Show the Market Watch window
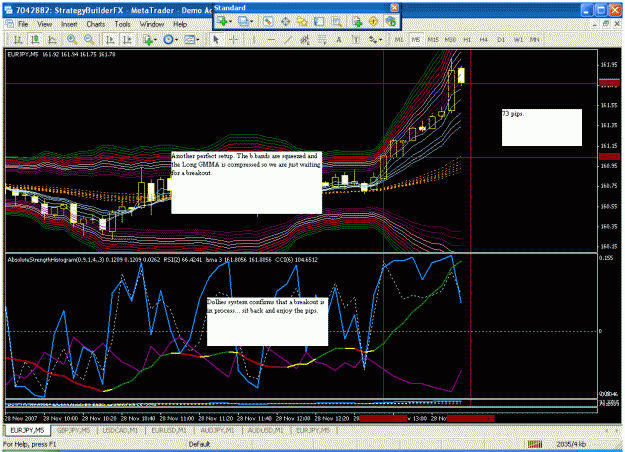 [x=268, y=22]
